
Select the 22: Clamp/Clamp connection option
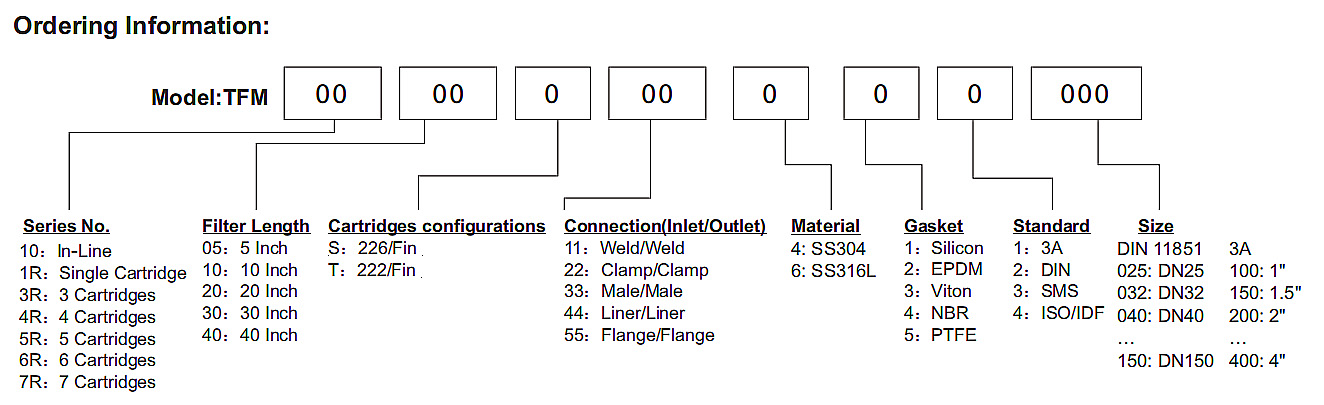636,270
